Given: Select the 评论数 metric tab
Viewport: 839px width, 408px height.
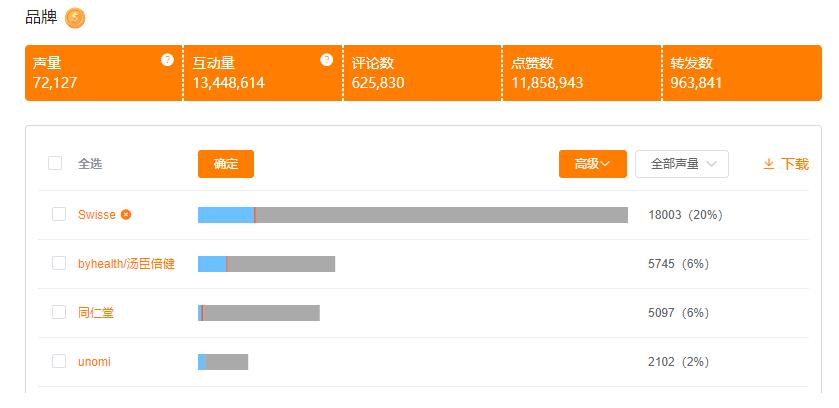Looking at the screenshot, I should [422, 72].
